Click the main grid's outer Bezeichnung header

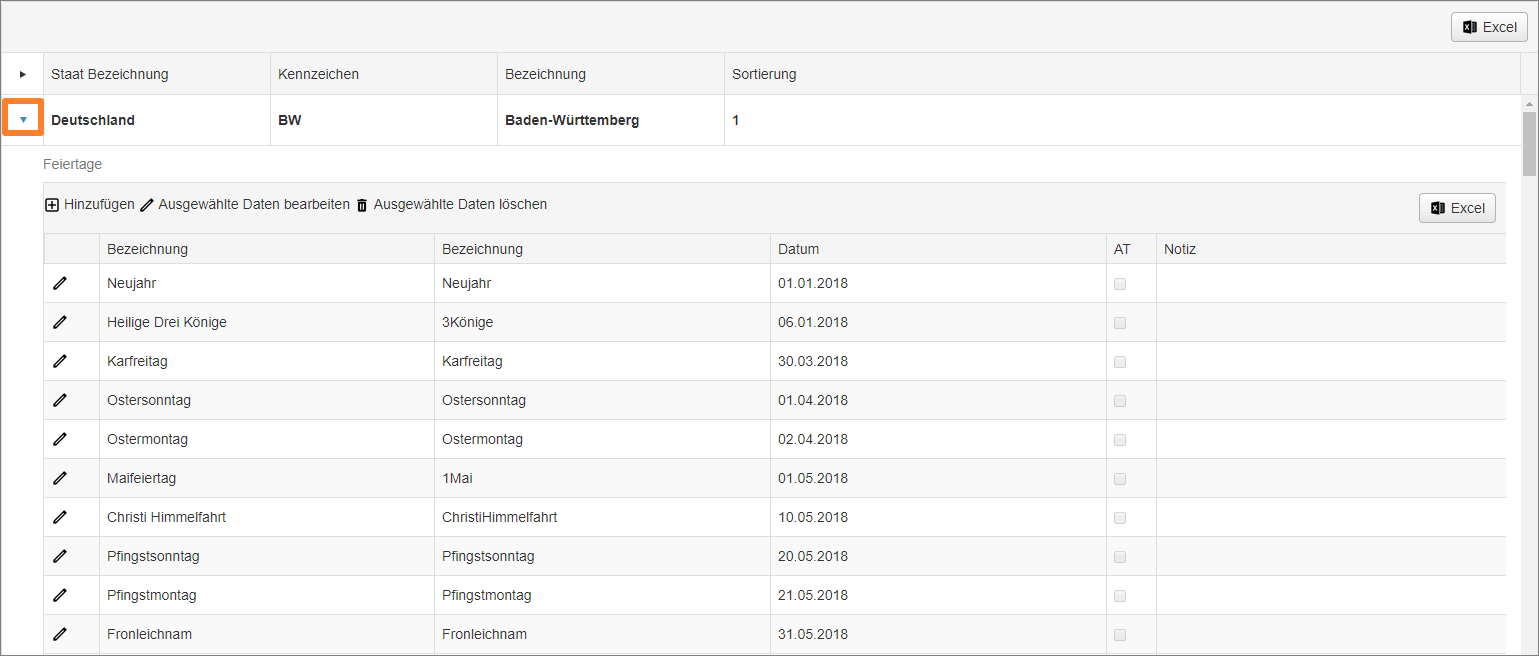coord(611,74)
